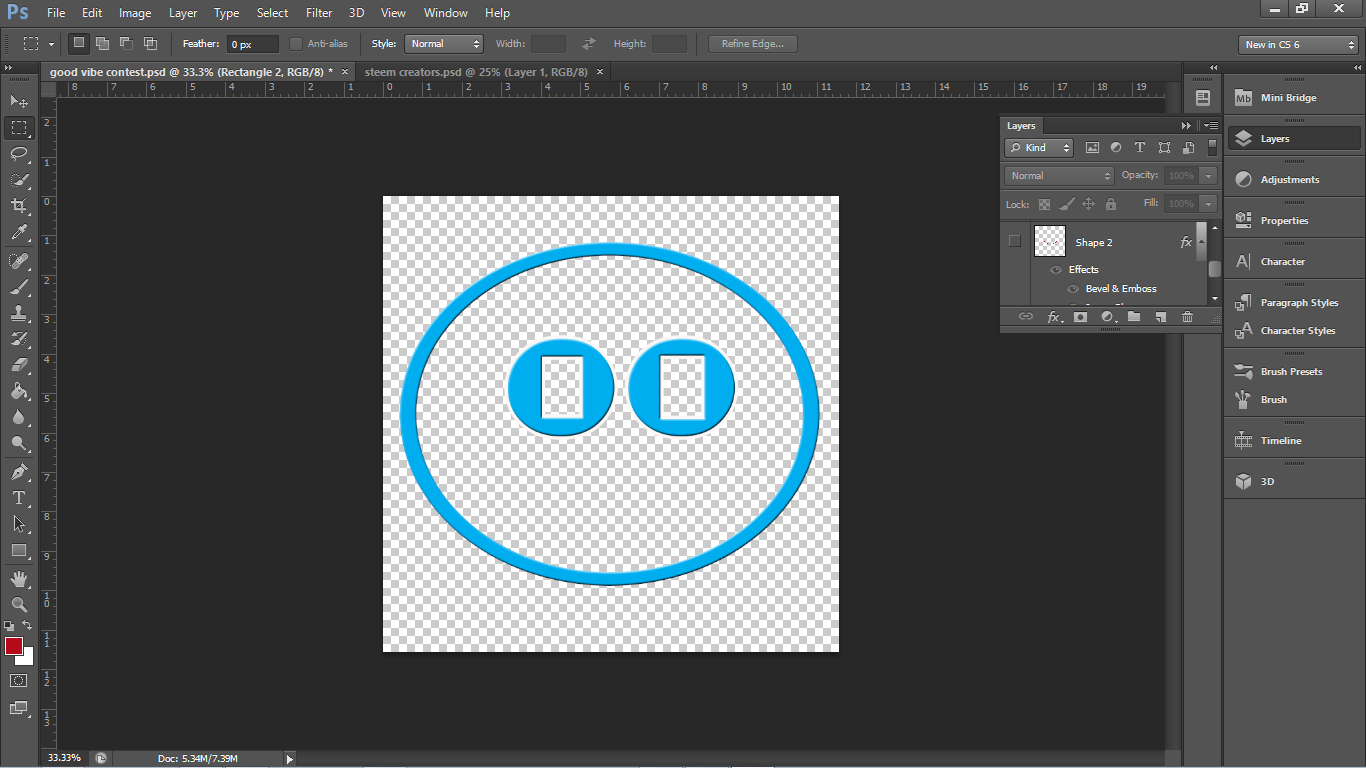1366x768 pixels.
Task: Enable Quick Mask mode
Action: tap(19, 680)
